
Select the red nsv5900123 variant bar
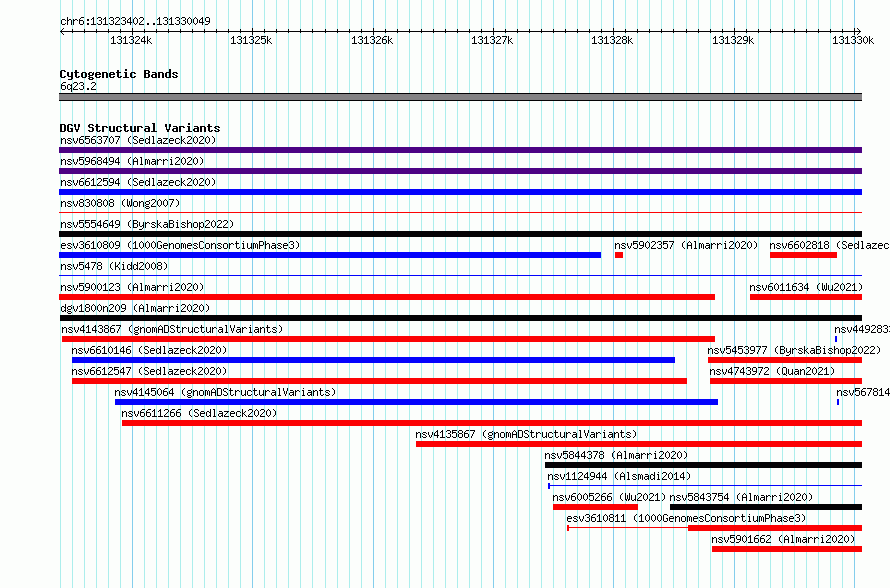(387, 297)
